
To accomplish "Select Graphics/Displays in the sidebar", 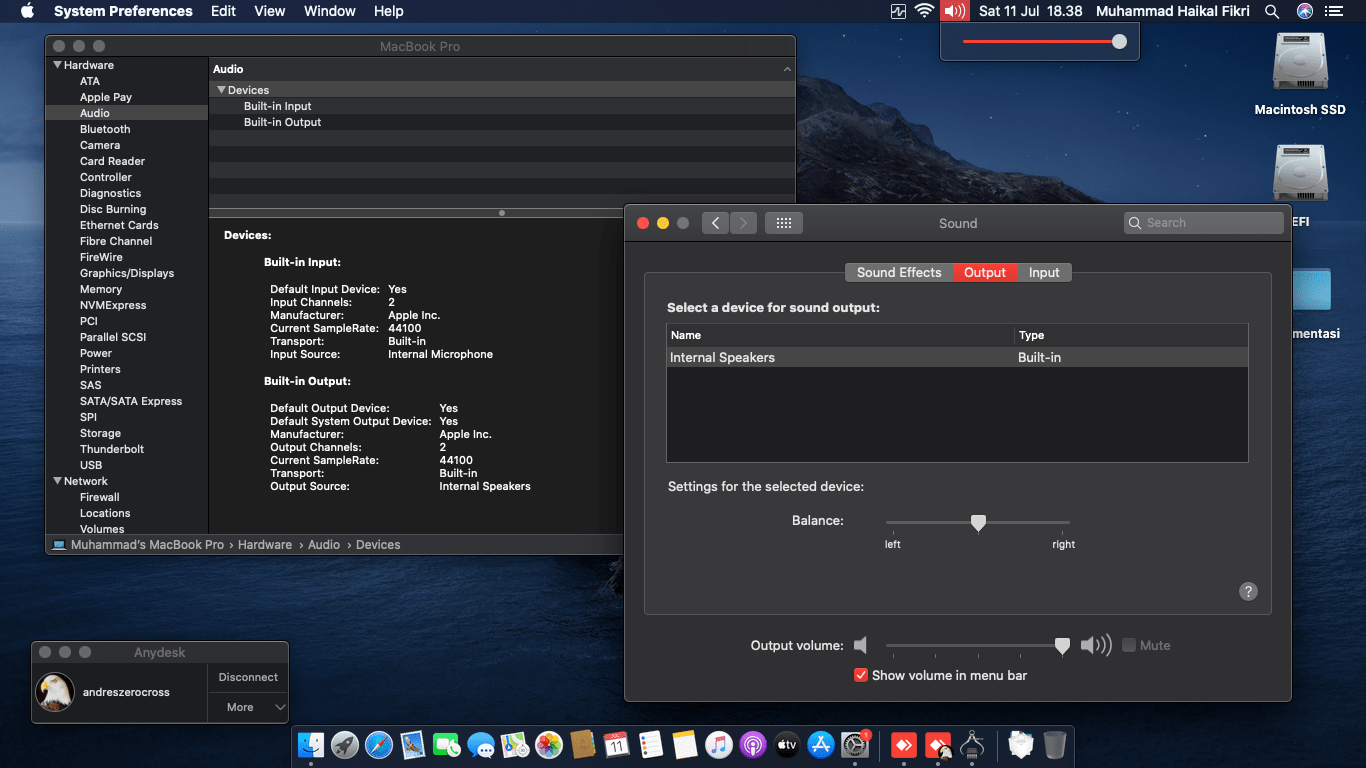I will (x=127, y=273).
